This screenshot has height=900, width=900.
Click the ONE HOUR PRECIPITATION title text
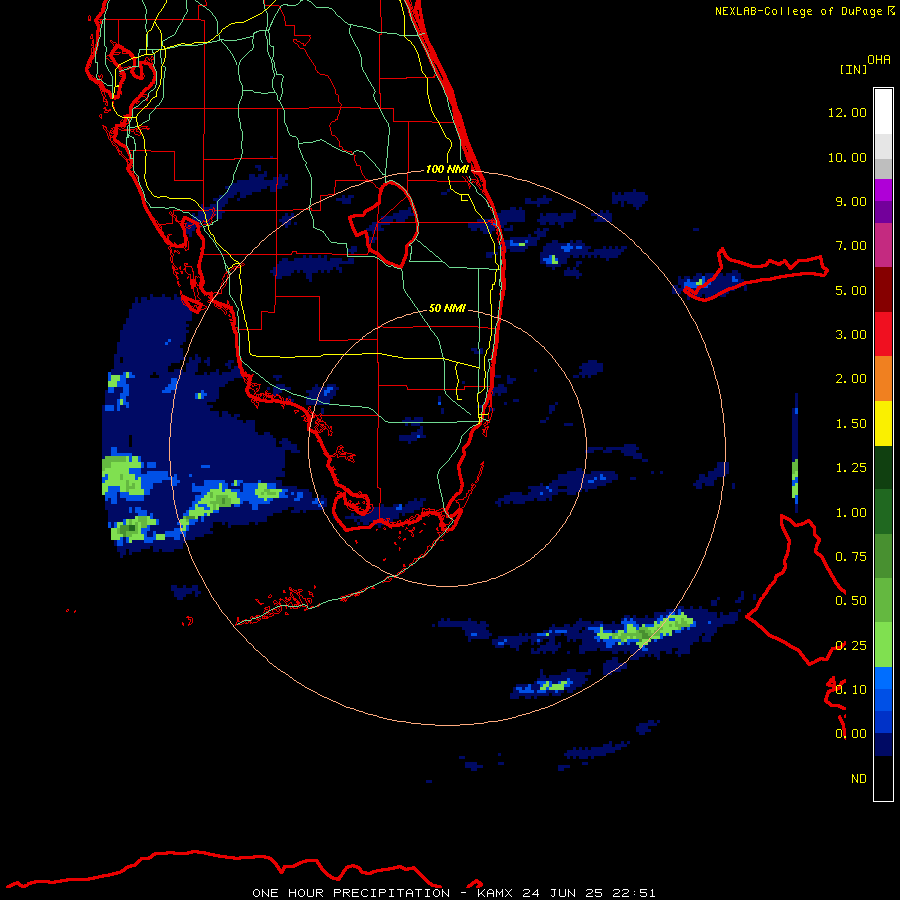pos(351,893)
